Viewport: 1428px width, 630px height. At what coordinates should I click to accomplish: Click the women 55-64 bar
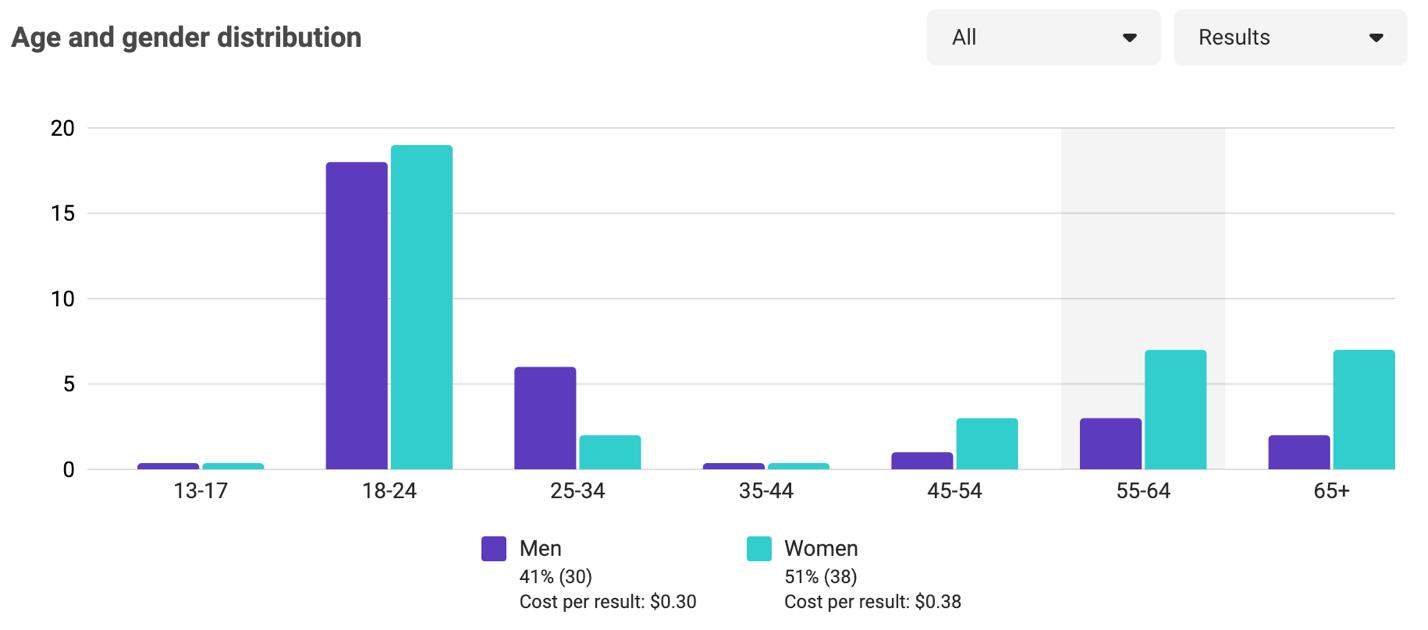tap(1175, 410)
